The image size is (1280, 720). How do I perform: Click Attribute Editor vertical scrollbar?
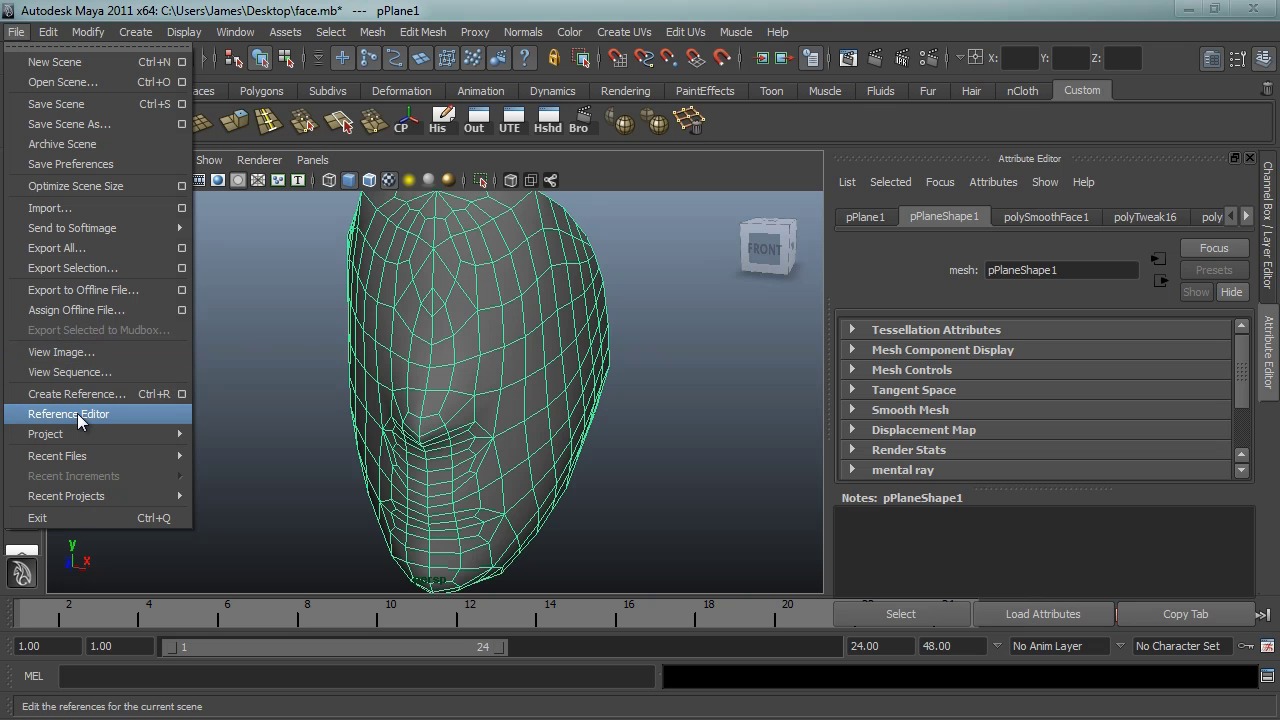point(1242,372)
